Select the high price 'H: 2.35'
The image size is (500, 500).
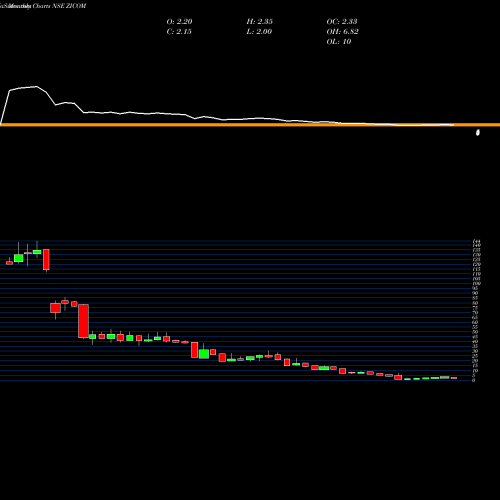pos(260,21)
